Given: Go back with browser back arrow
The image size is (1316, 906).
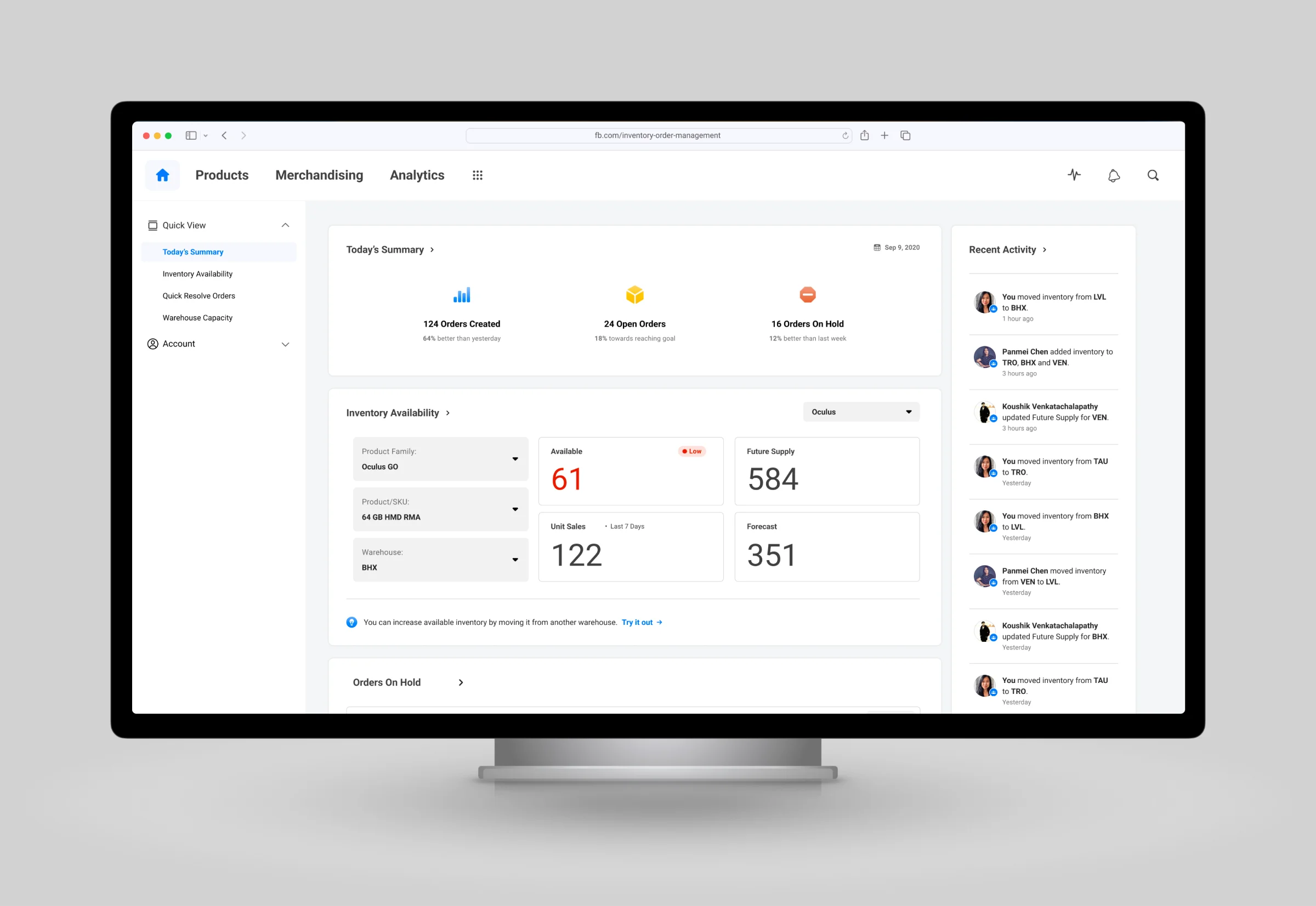Looking at the screenshot, I should (x=224, y=136).
